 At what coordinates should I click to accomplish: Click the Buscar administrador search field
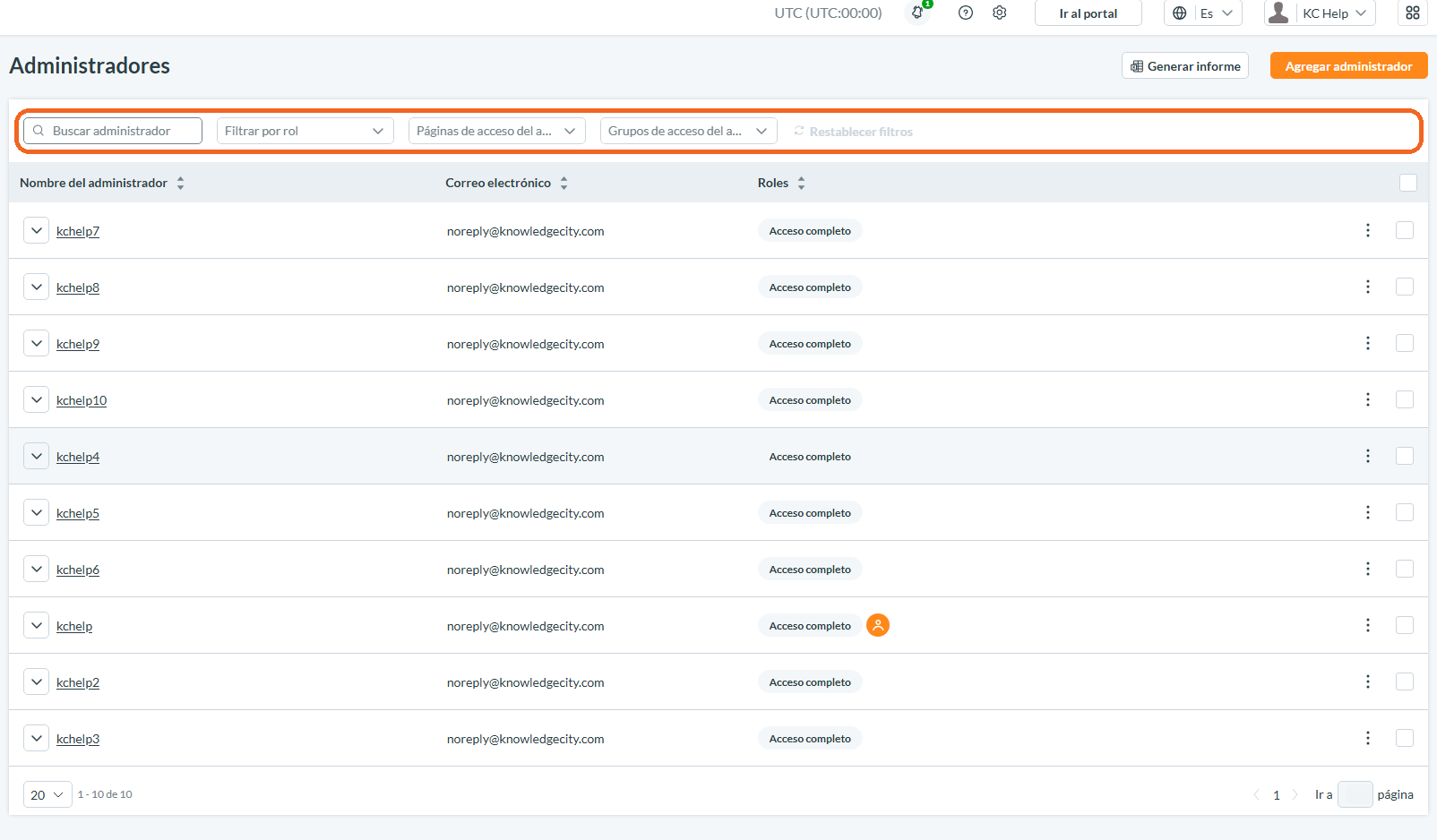[113, 131]
